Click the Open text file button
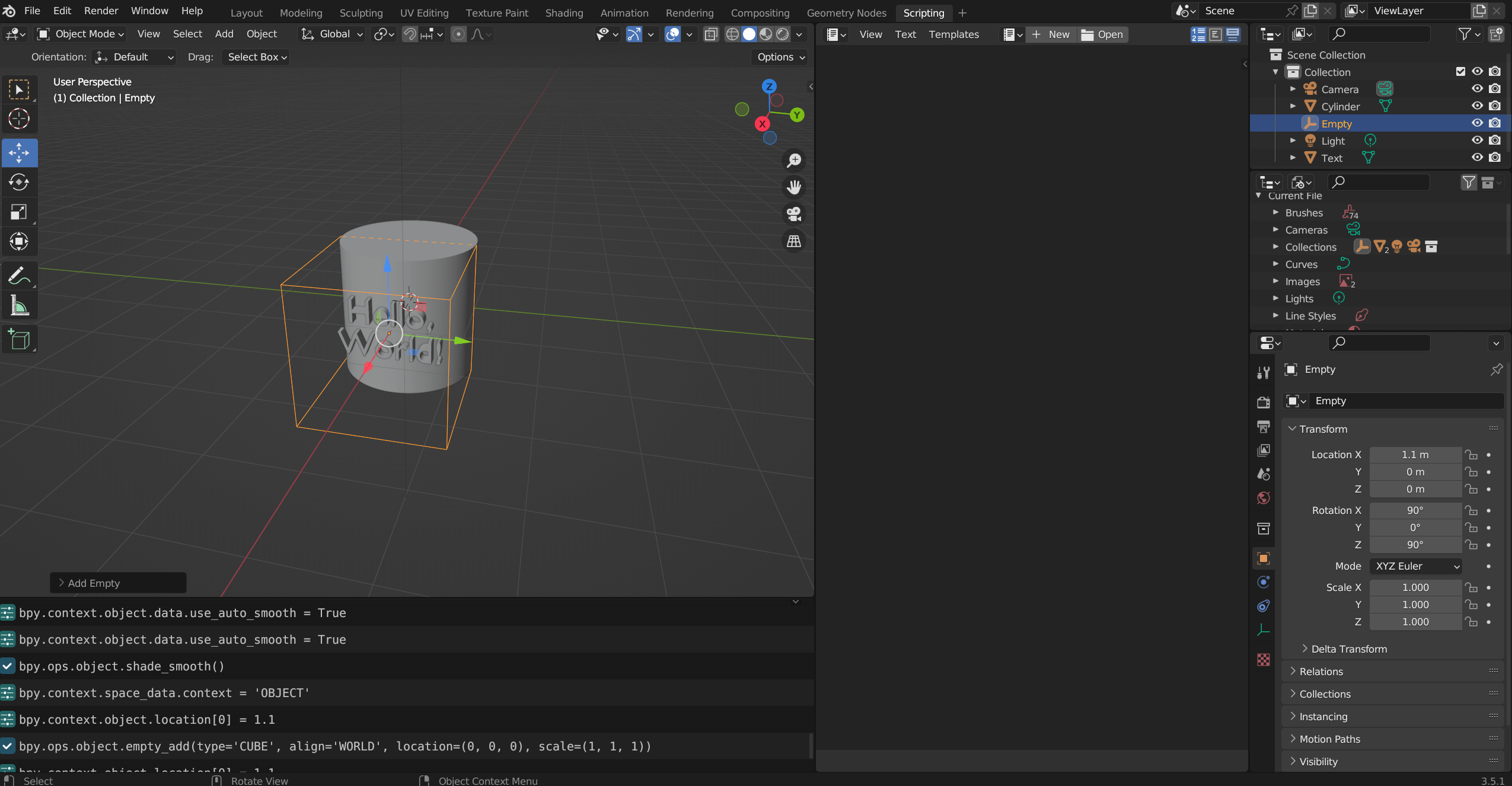Image resolution: width=1512 pixels, height=786 pixels. (1102, 34)
